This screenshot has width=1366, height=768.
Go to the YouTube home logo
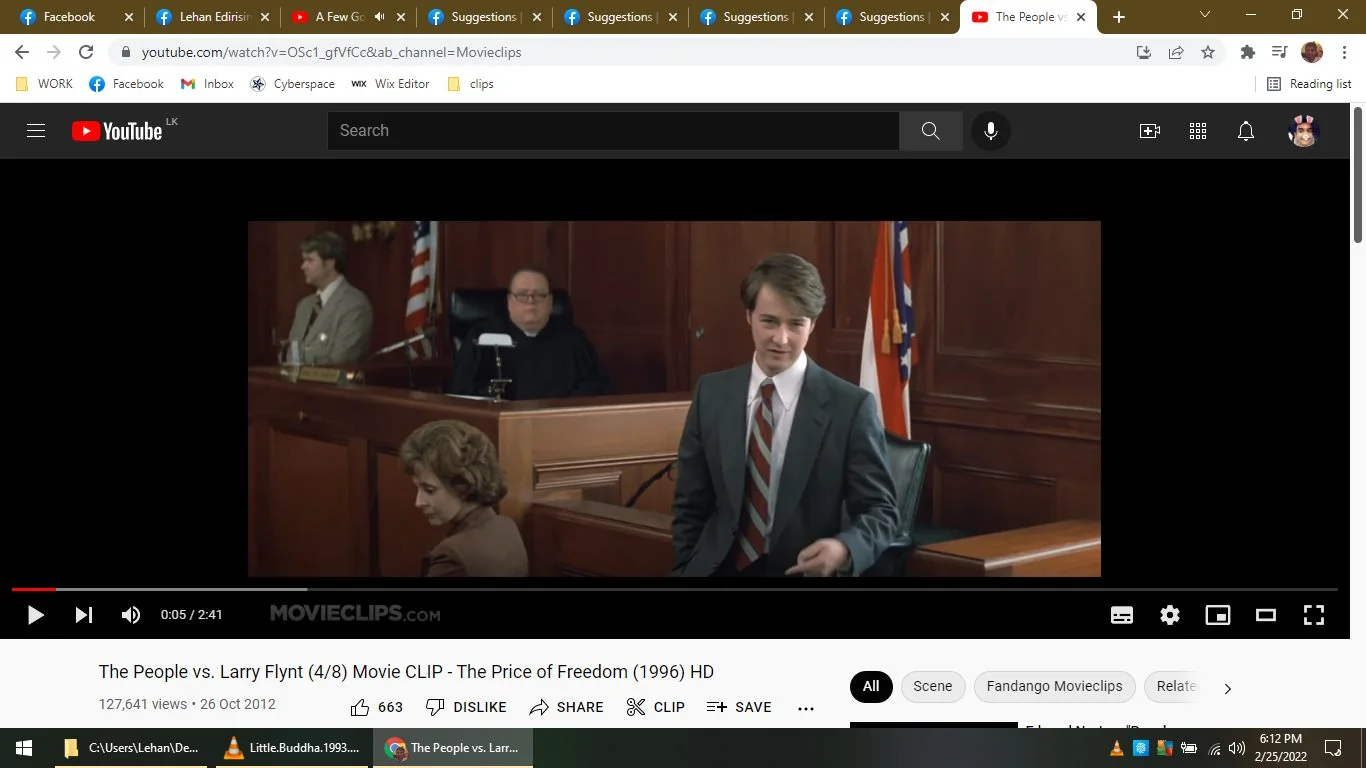[x=117, y=131]
